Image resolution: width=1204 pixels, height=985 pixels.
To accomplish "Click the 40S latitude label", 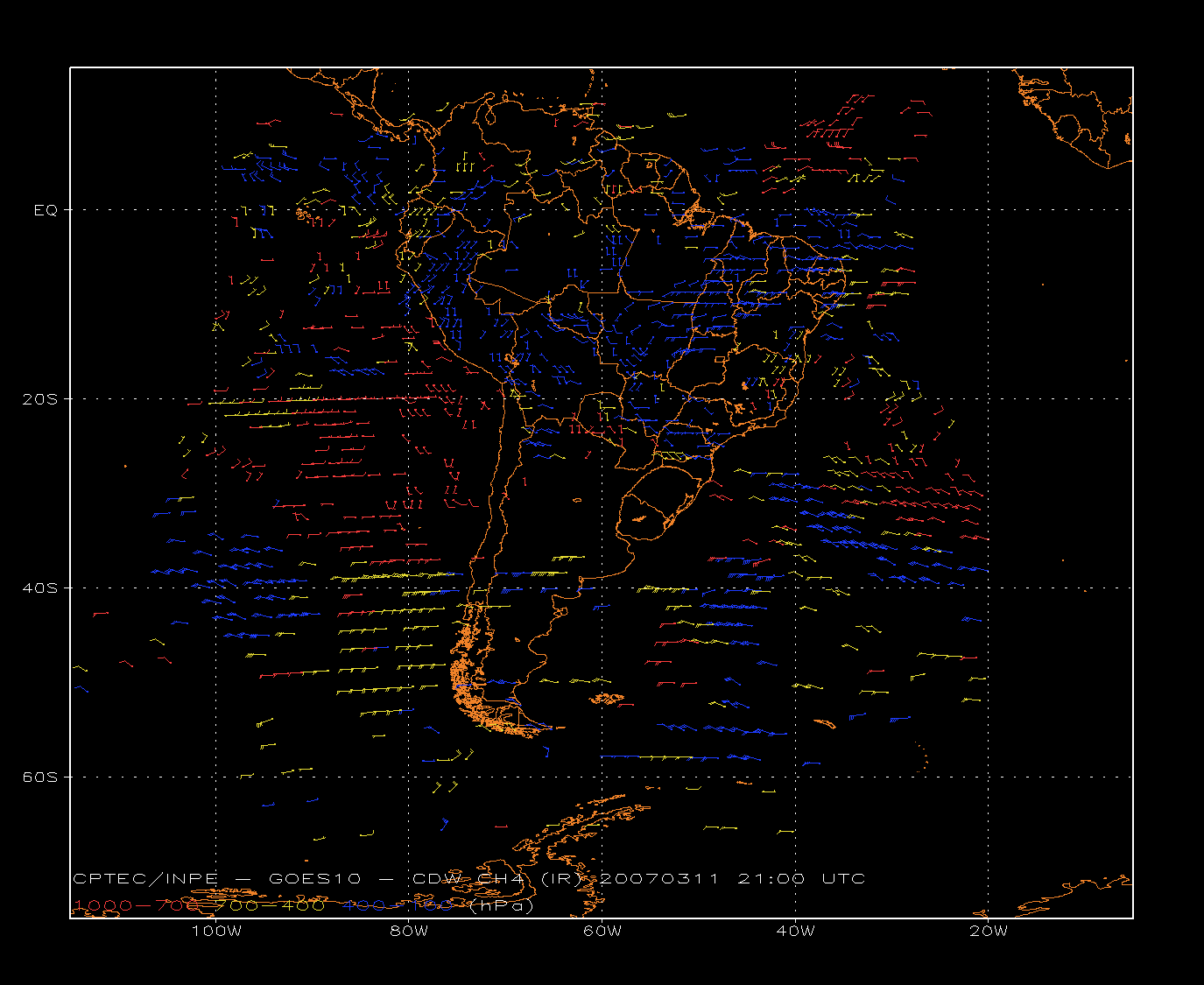I will coord(39,587).
